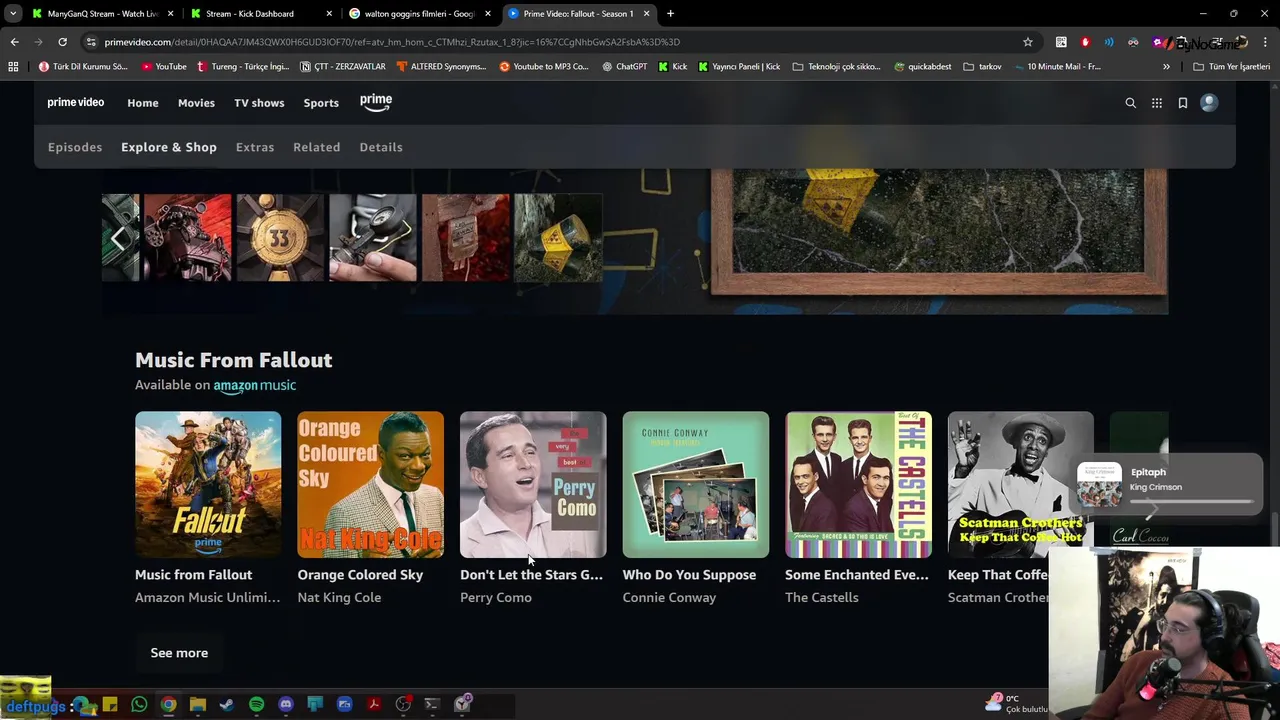This screenshot has height=720, width=1280.
Task: Switch to walton goggins filmleri Google tab
Action: [421, 14]
